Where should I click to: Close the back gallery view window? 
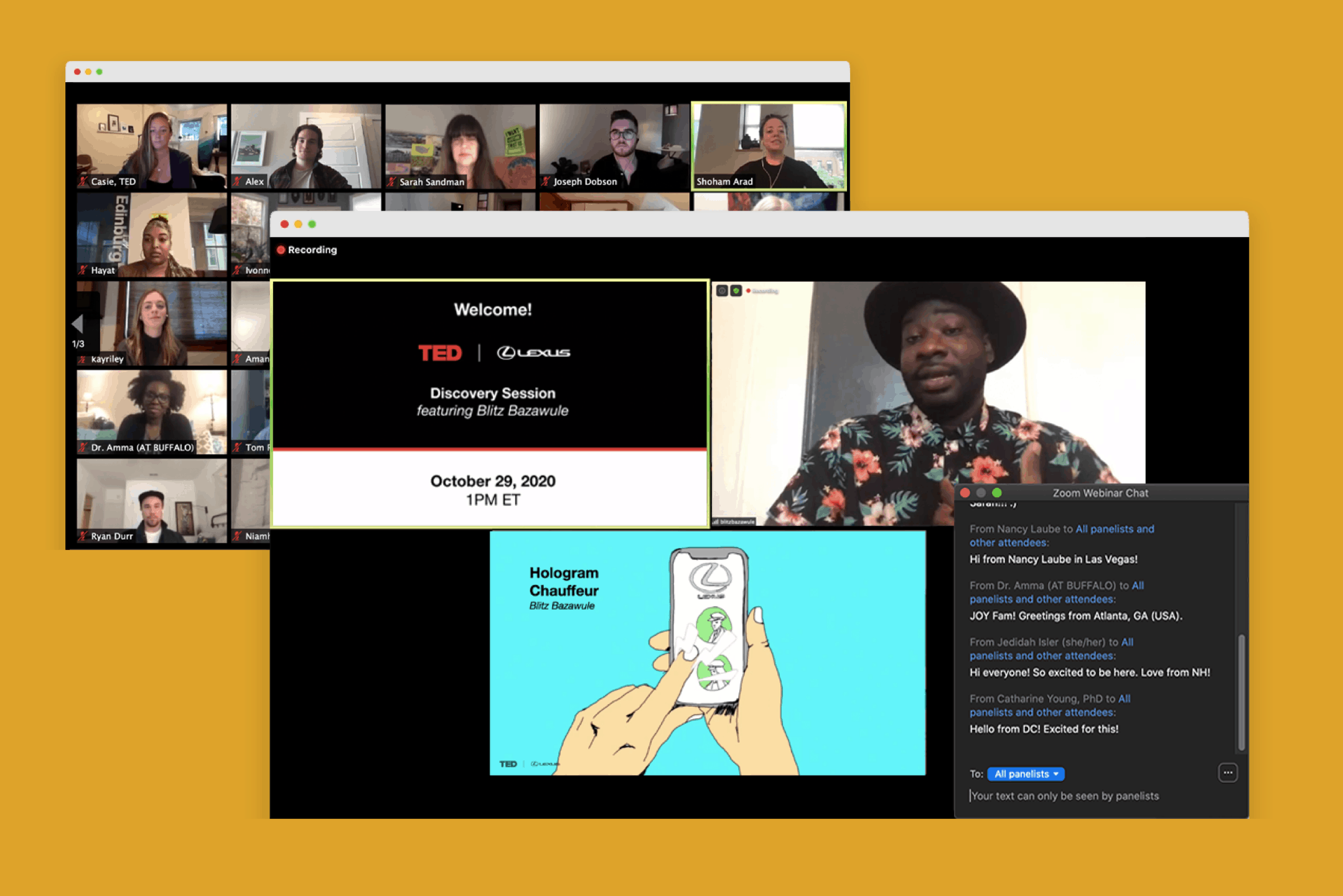(x=77, y=72)
